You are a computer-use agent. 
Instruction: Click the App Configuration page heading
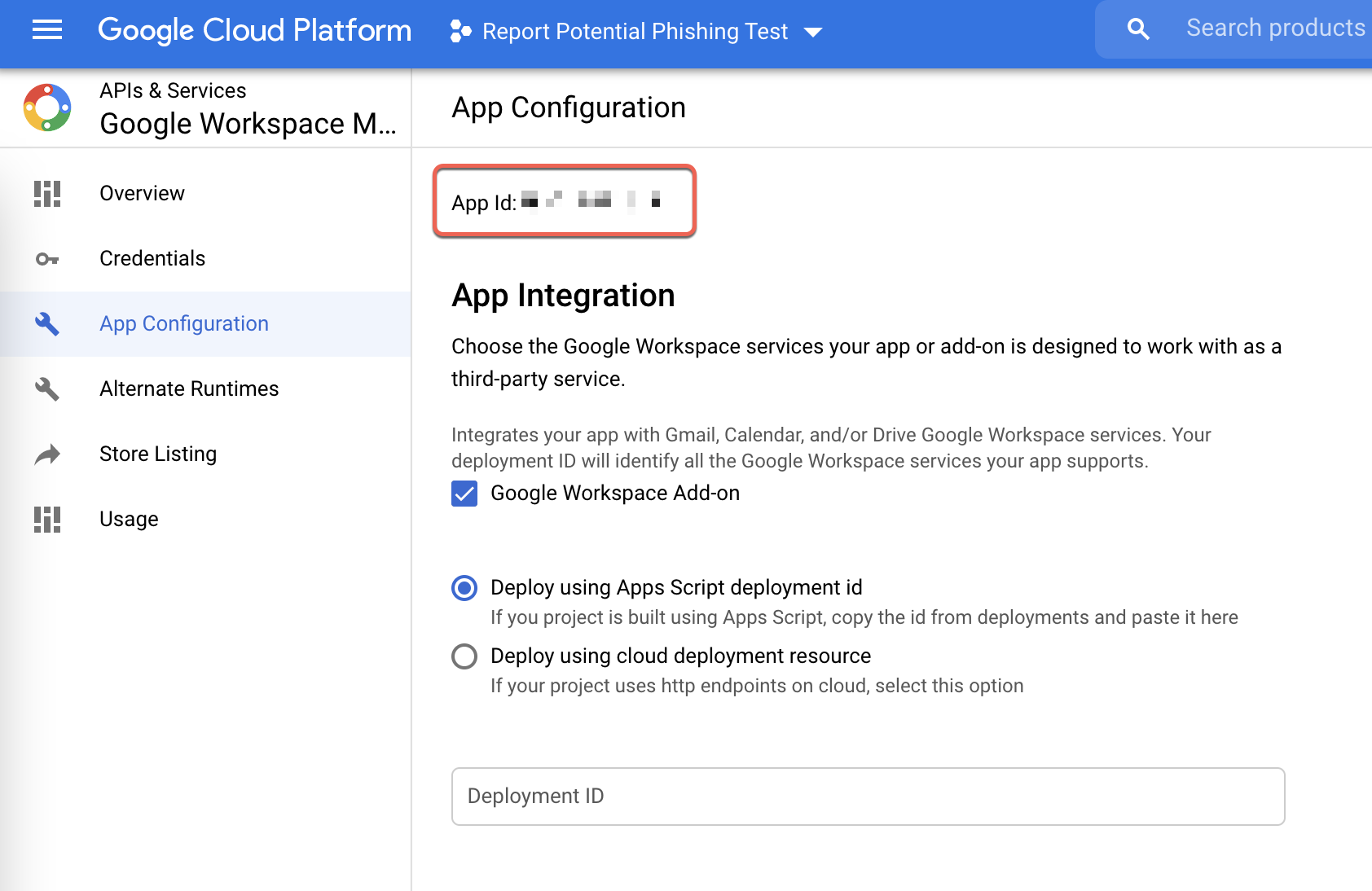tap(569, 108)
